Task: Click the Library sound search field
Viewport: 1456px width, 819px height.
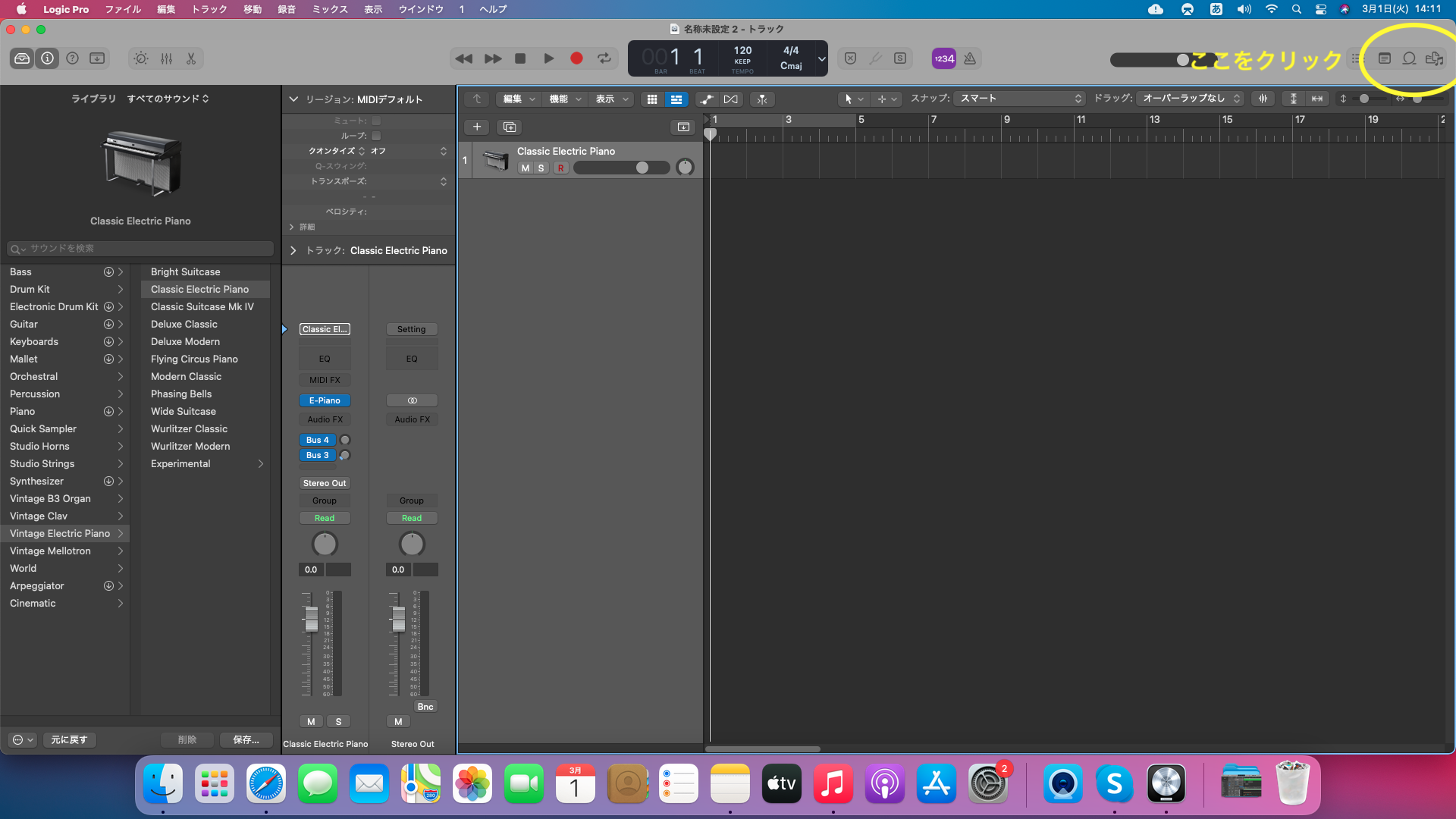Action: coord(140,249)
